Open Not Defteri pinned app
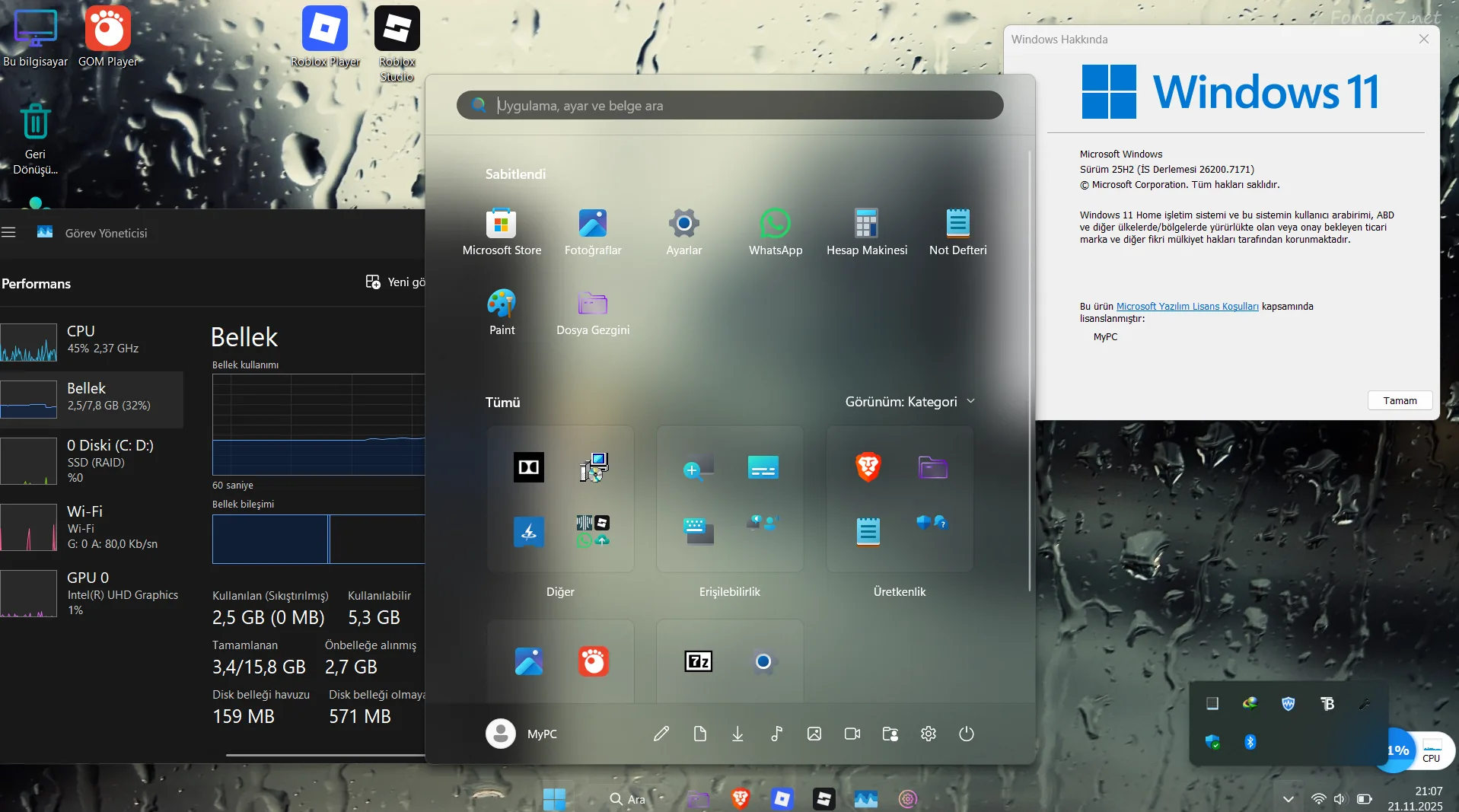The height and width of the screenshot is (812, 1459). tap(957, 232)
